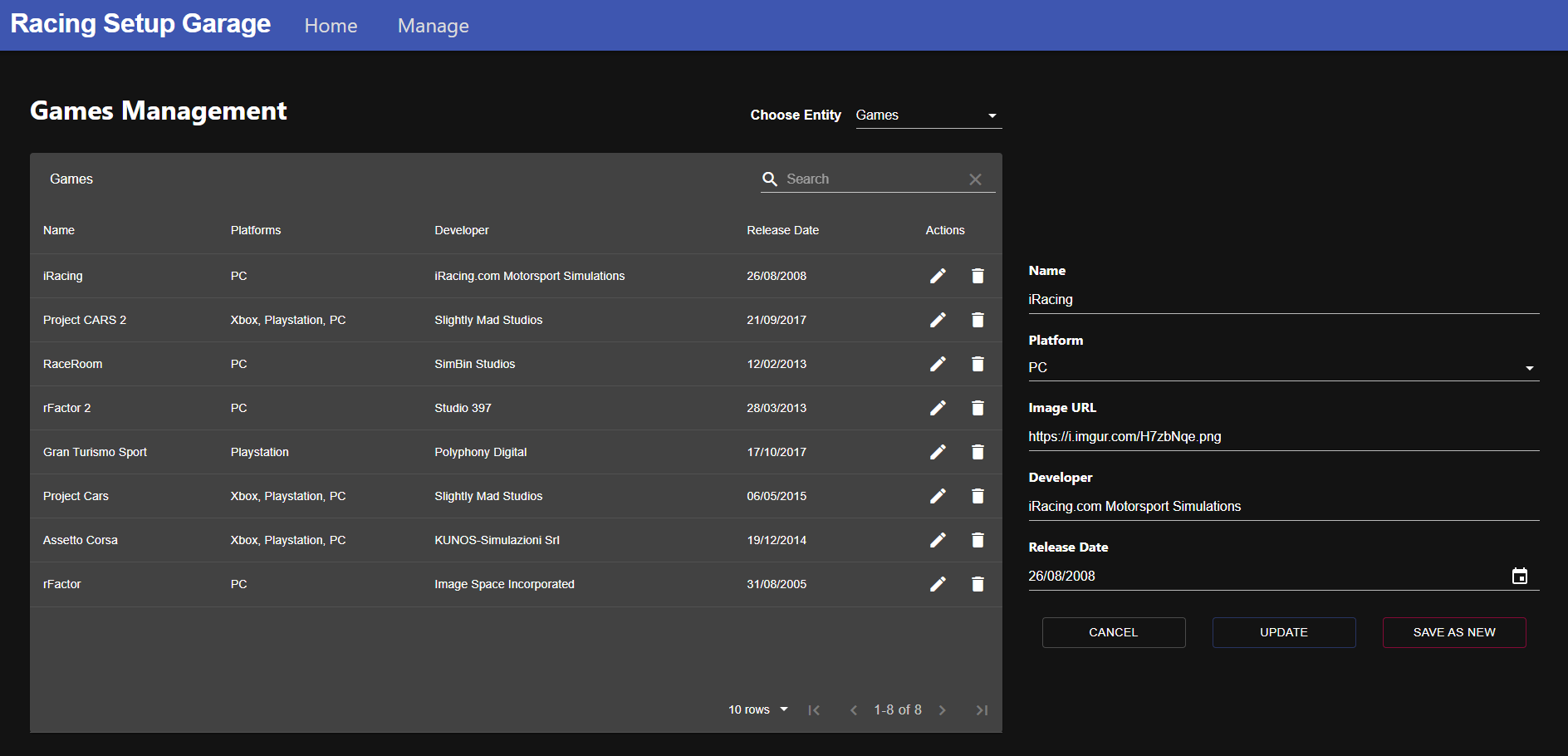
Task: Open the Manage menu item
Action: pos(433,26)
